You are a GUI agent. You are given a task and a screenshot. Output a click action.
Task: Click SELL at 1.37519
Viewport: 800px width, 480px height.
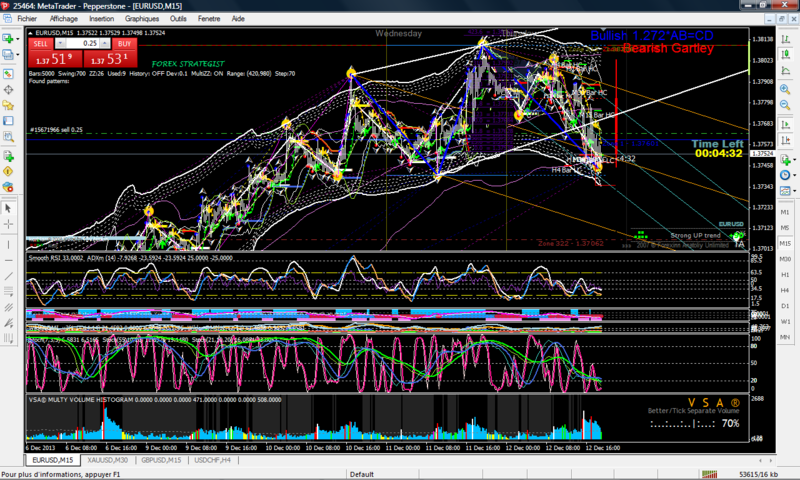point(55,60)
